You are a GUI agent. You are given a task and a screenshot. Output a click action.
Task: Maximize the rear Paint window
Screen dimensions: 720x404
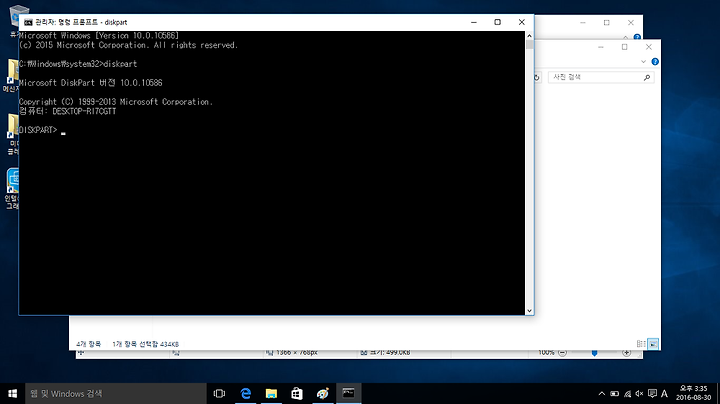click(607, 22)
